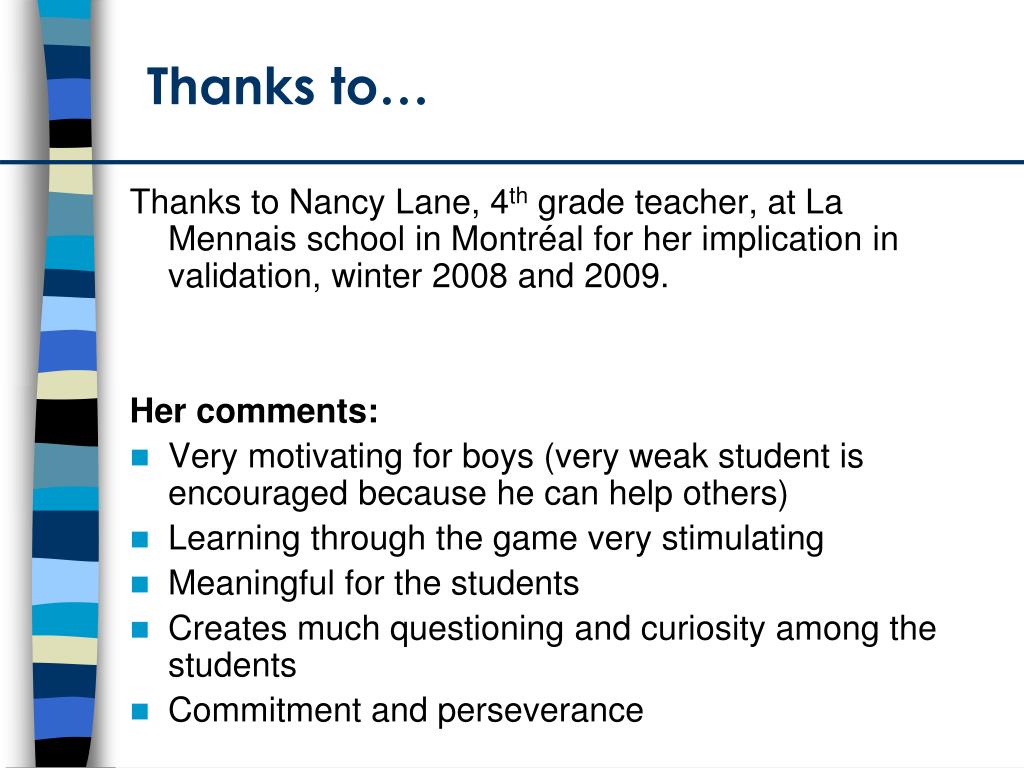Select the bullet before 'Very motivating for boys'
This screenshot has height=768, width=1024.
pyautogui.click(x=140, y=457)
